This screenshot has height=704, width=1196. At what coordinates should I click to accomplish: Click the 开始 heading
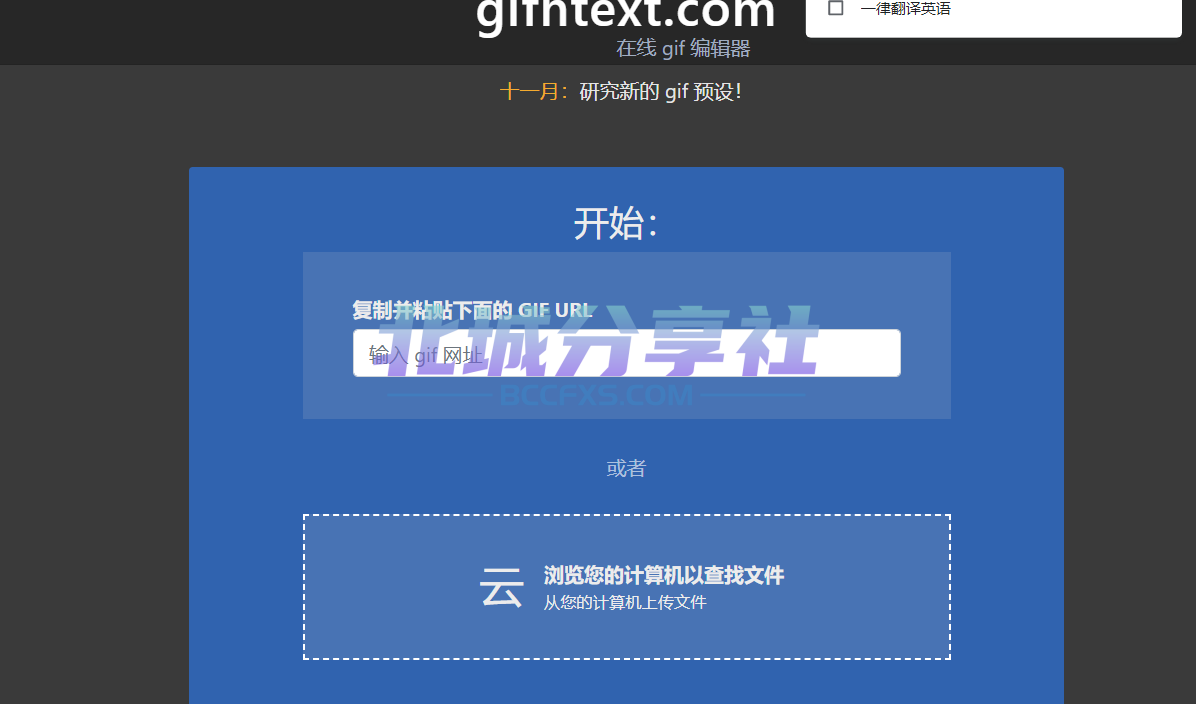(616, 224)
